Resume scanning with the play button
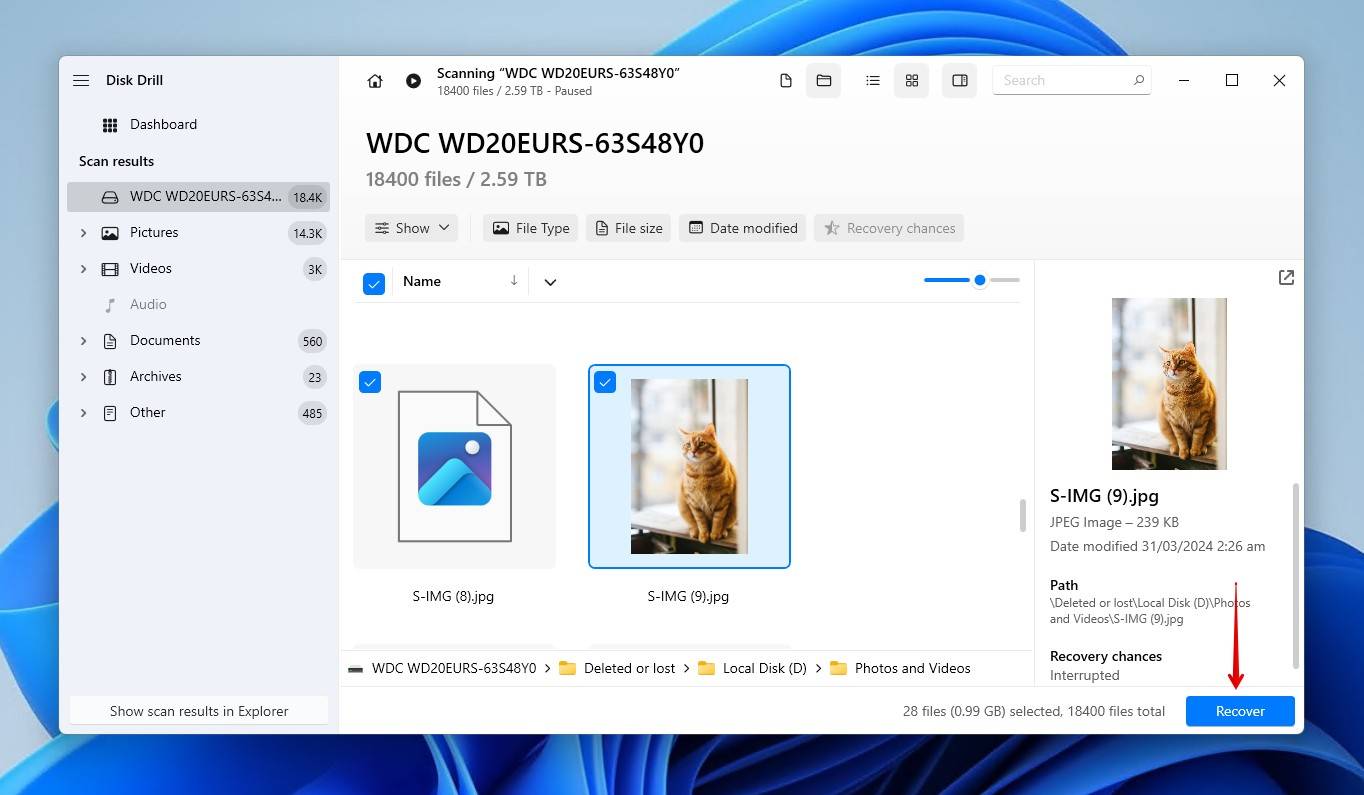Screen dimensions: 1364x795 tap(413, 81)
